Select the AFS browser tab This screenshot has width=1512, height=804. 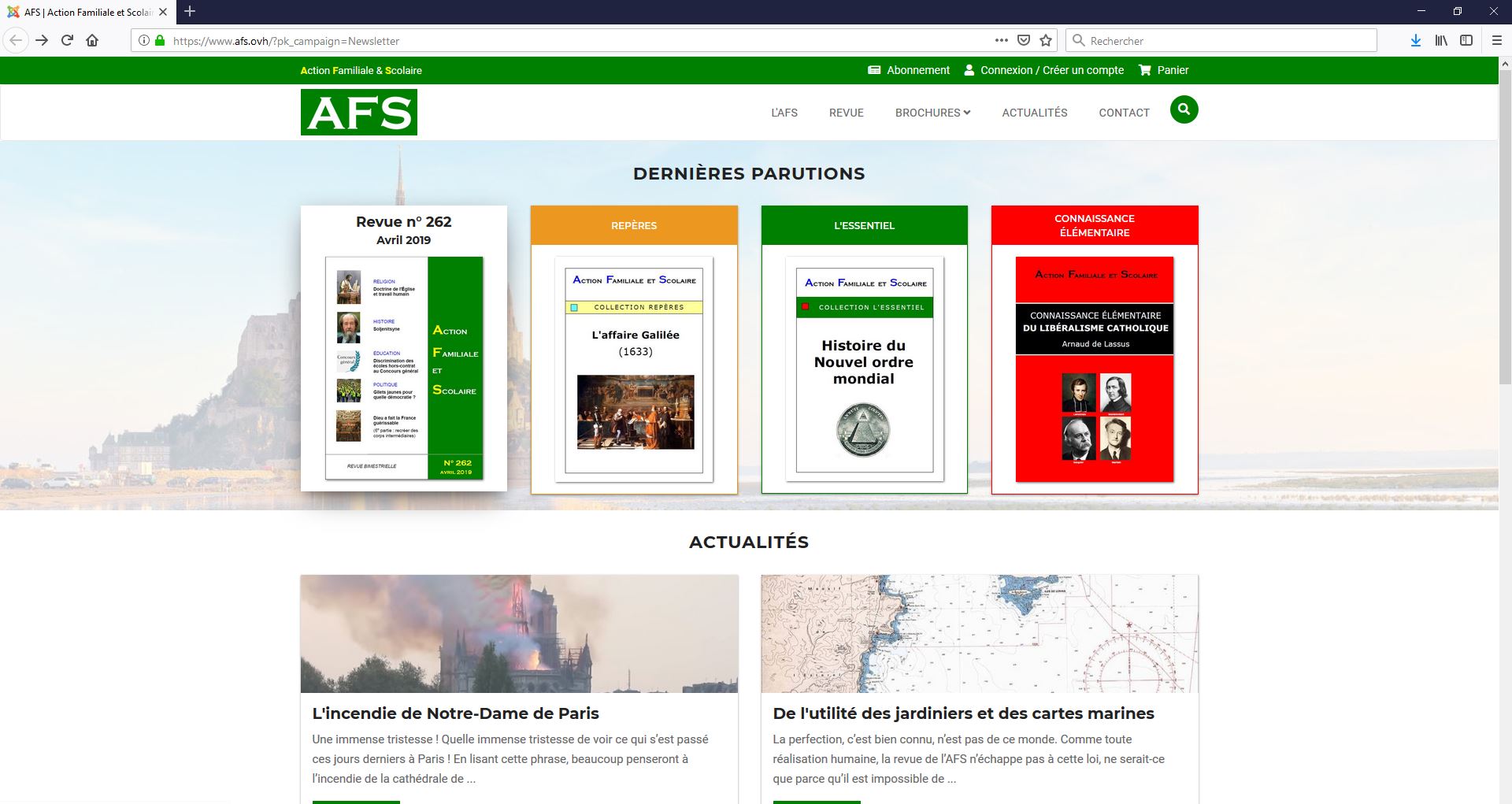(87, 12)
